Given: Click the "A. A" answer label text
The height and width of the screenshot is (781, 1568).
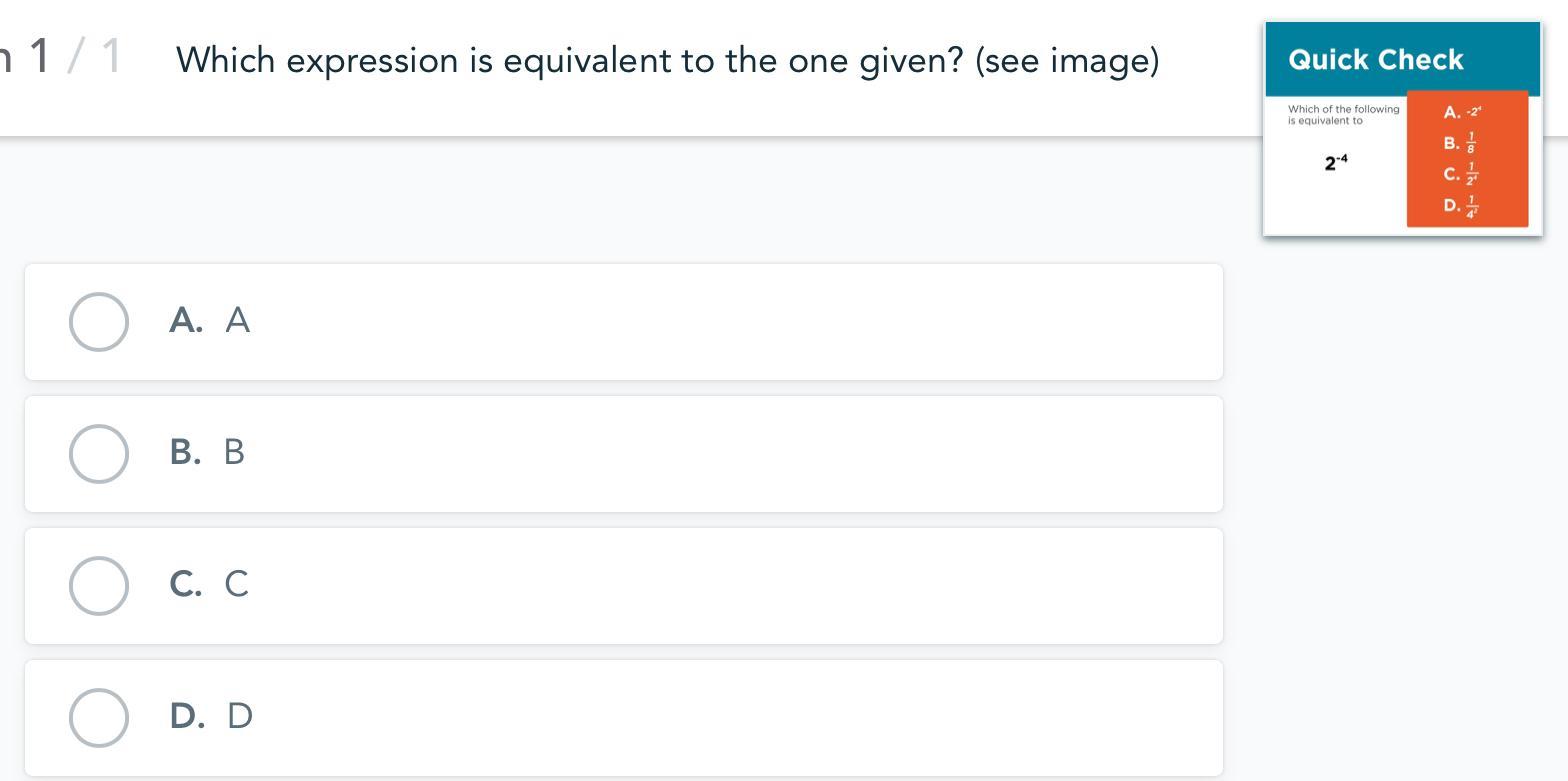Looking at the screenshot, I should coord(210,320).
